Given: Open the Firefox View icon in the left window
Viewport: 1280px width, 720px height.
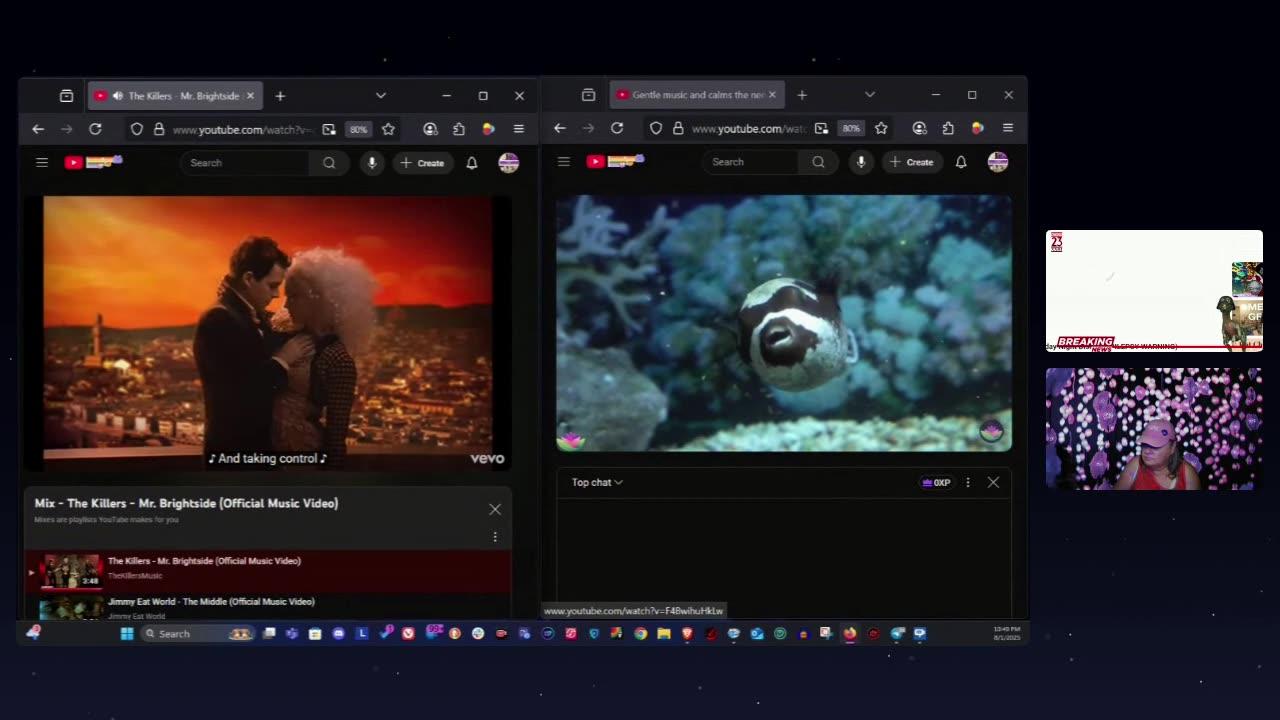Looking at the screenshot, I should pyautogui.click(x=66, y=96).
